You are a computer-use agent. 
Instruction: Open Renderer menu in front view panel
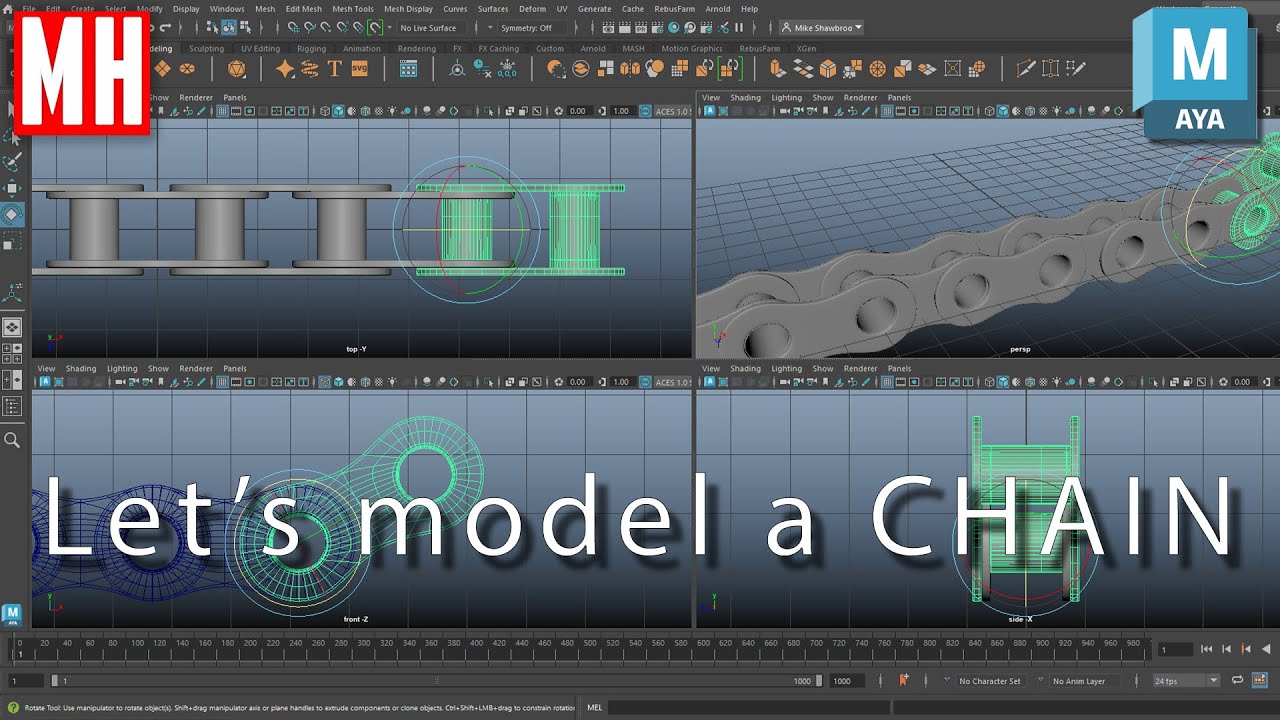click(x=196, y=369)
